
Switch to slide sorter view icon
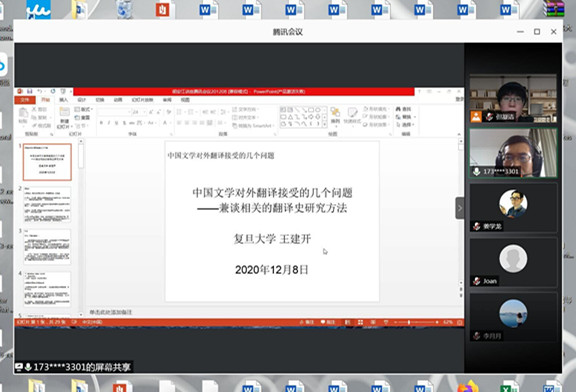pos(360,322)
